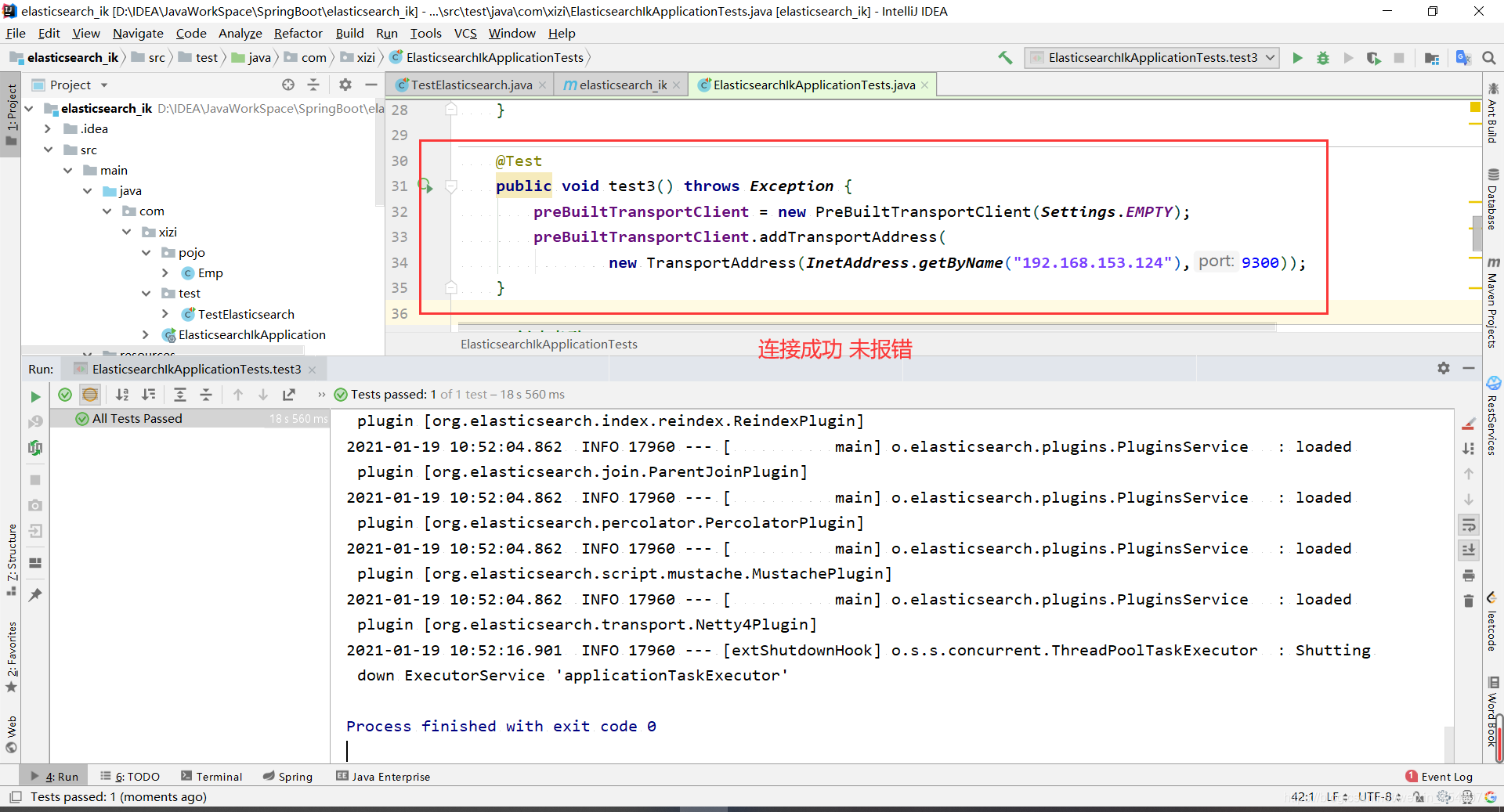Click Rerun Failed Tests icon
The width and height of the screenshot is (1504, 812).
pyautogui.click(x=35, y=422)
